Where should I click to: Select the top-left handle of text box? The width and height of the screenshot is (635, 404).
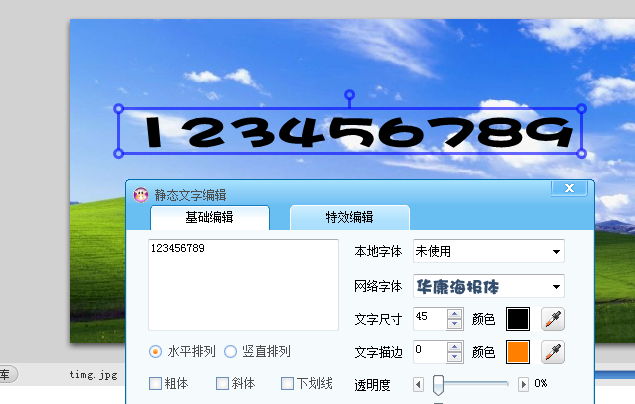coord(118,108)
